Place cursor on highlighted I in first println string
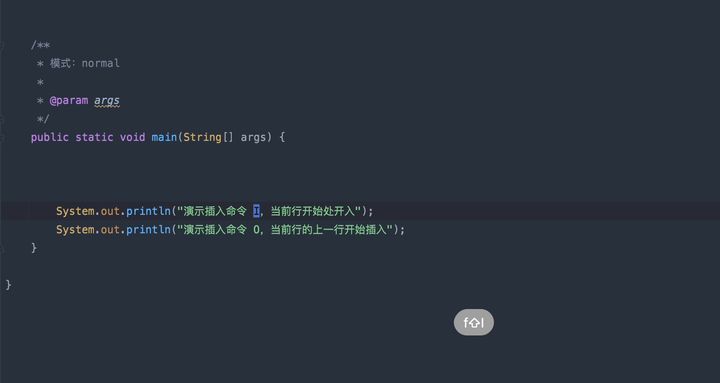 click(x=256, y=211)
